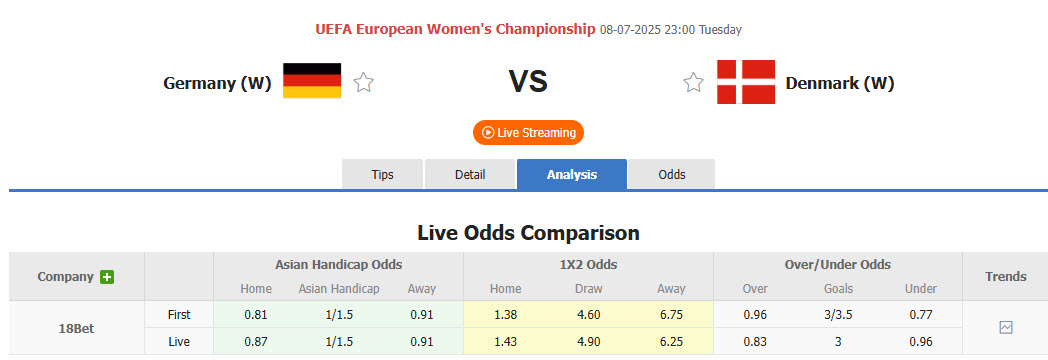Image resolution: width=1048 pixels, height=360 pixels.
Task: Switch to the Tips tab
Action: (382, 174)
